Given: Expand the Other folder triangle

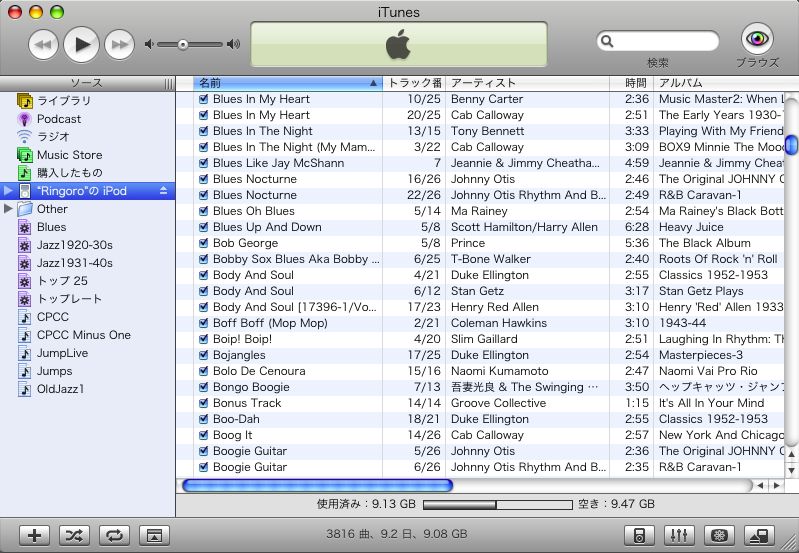Looking at the screenshot, I should 8,208.
